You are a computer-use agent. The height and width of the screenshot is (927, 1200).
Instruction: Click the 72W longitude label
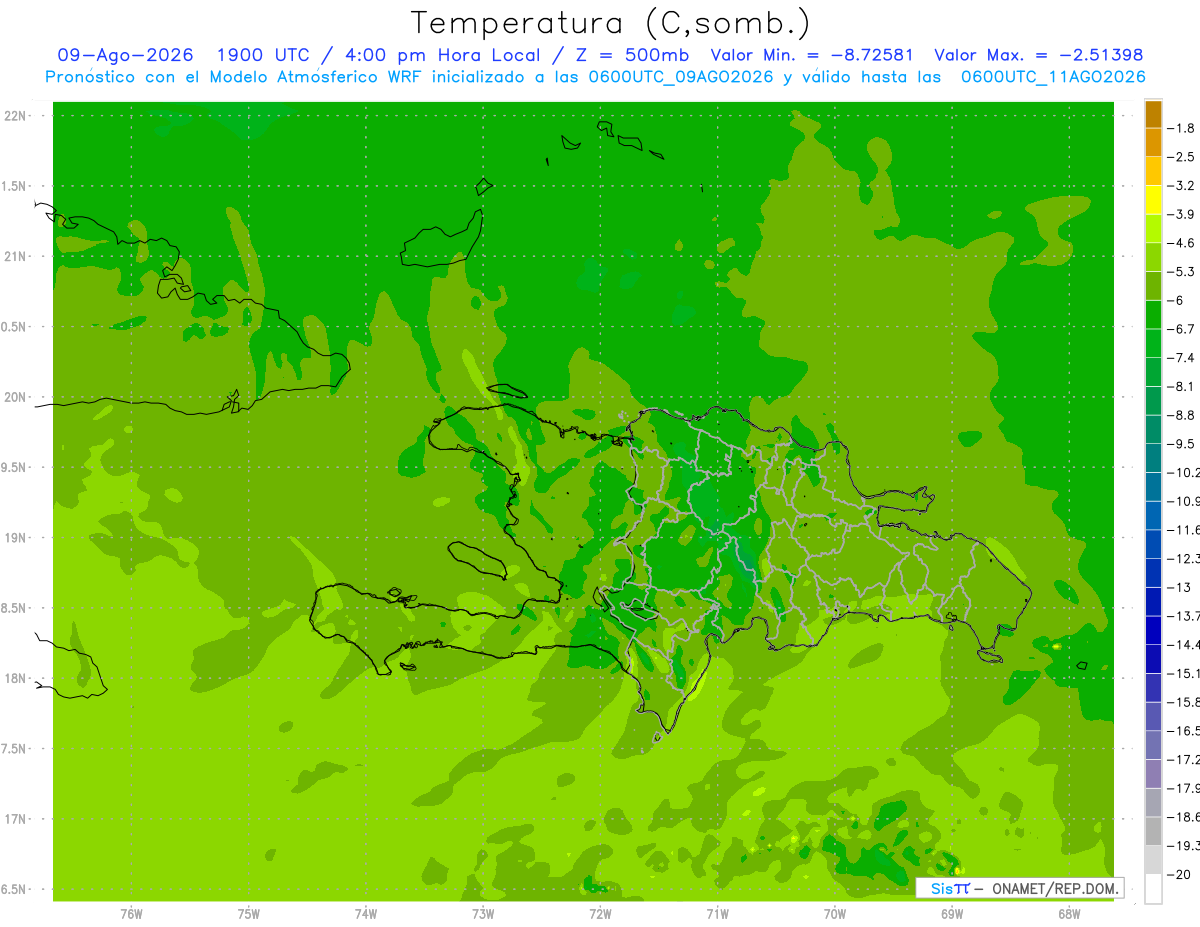pyautogui.click(x=600, y=914)
